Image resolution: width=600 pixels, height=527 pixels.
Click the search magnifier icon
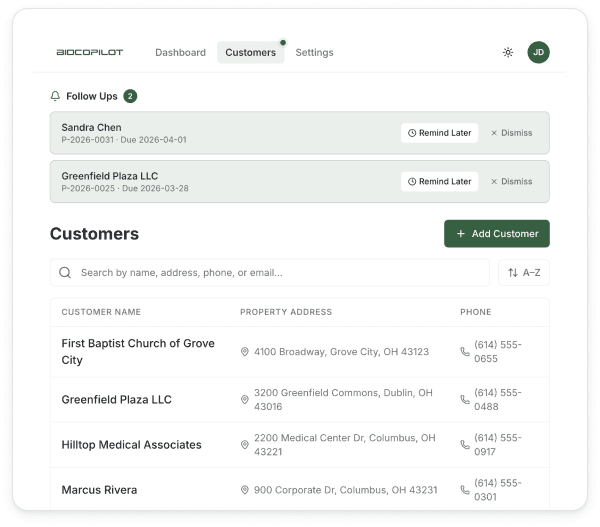pos(65,272)
